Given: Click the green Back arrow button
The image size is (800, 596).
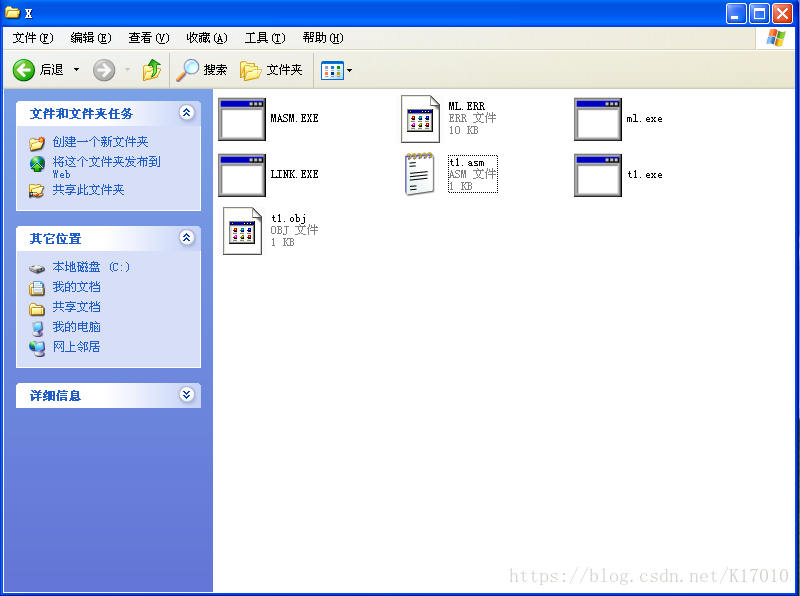Looking at the screenshot, I should pyautogui.click(x=23, y=70).
